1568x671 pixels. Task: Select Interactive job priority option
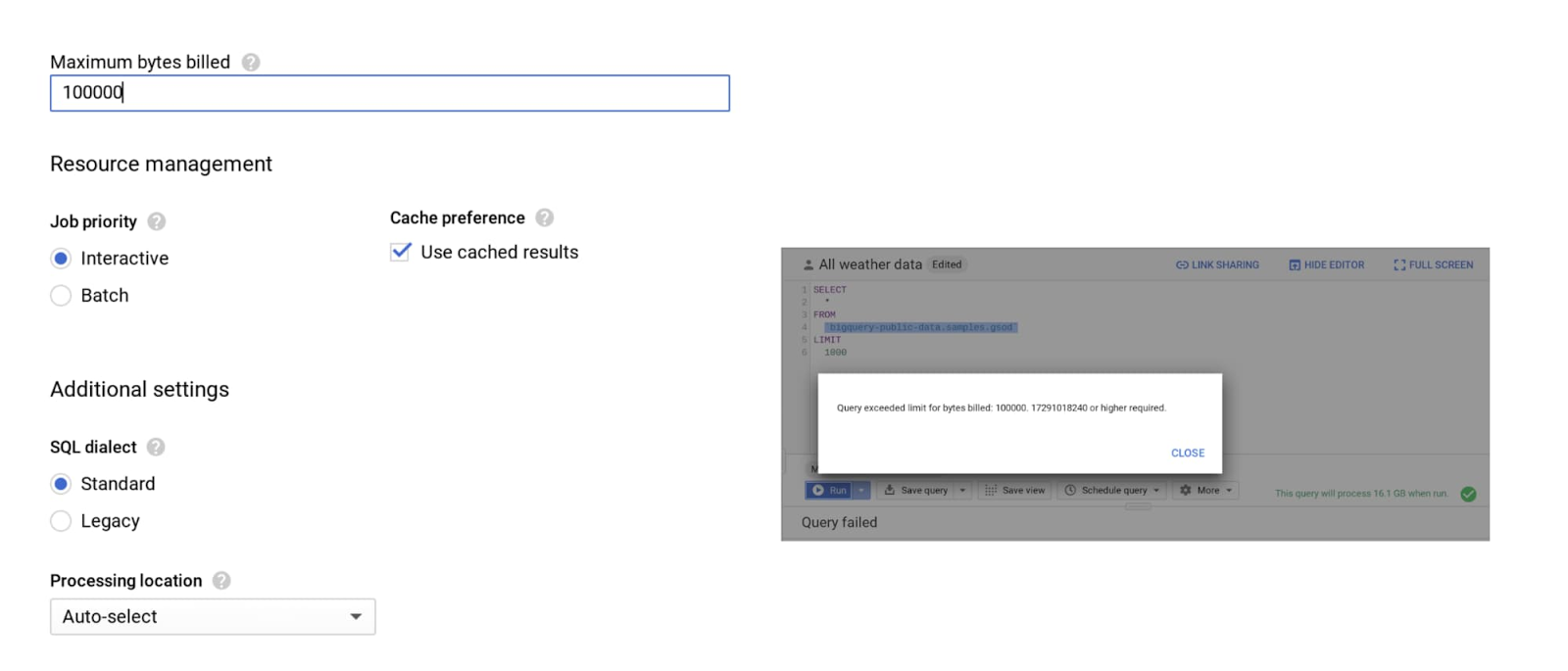(61, 259)
